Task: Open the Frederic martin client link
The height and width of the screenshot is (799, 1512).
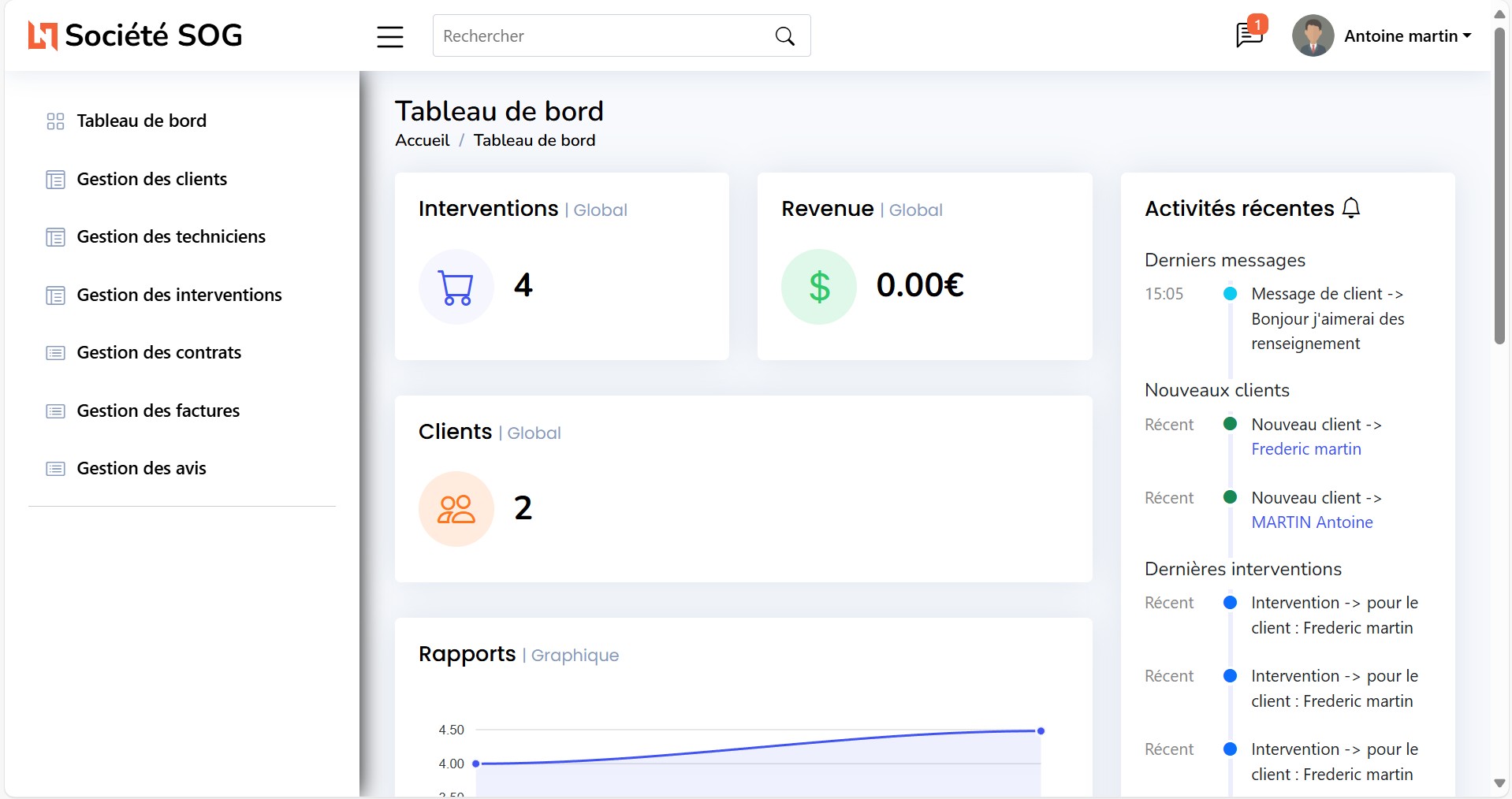Action: click(x=1305, y=449)
